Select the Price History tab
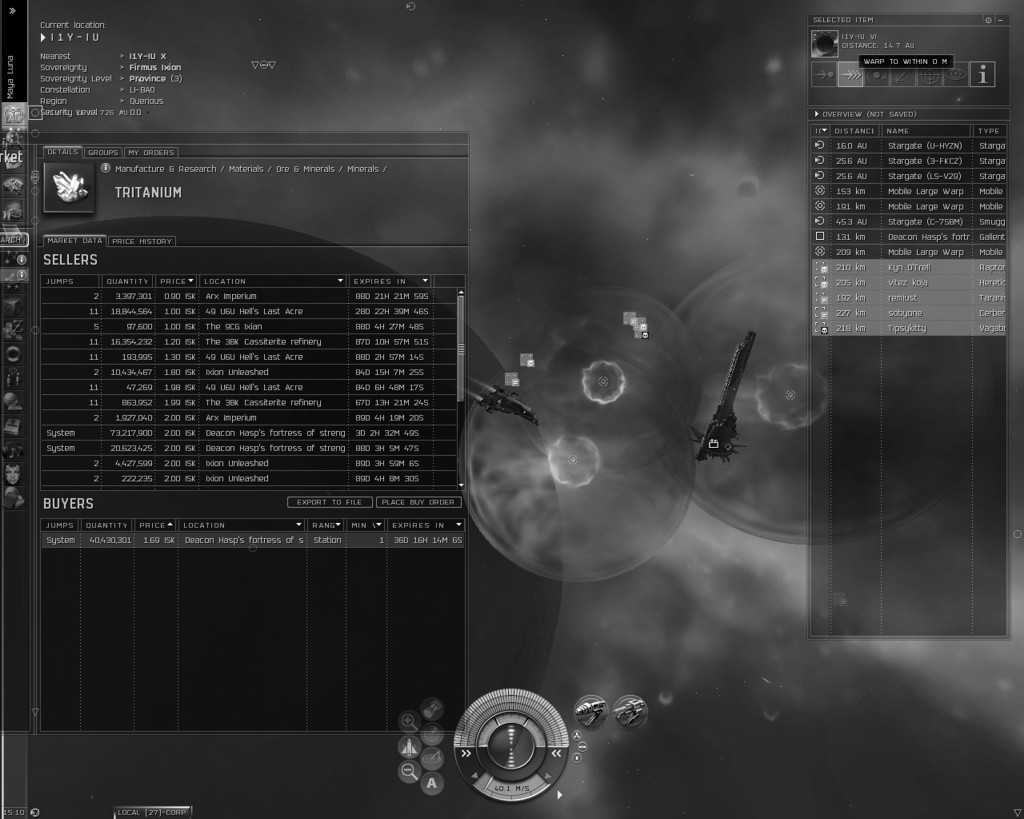1024x819 pixels. pos(142,241)
